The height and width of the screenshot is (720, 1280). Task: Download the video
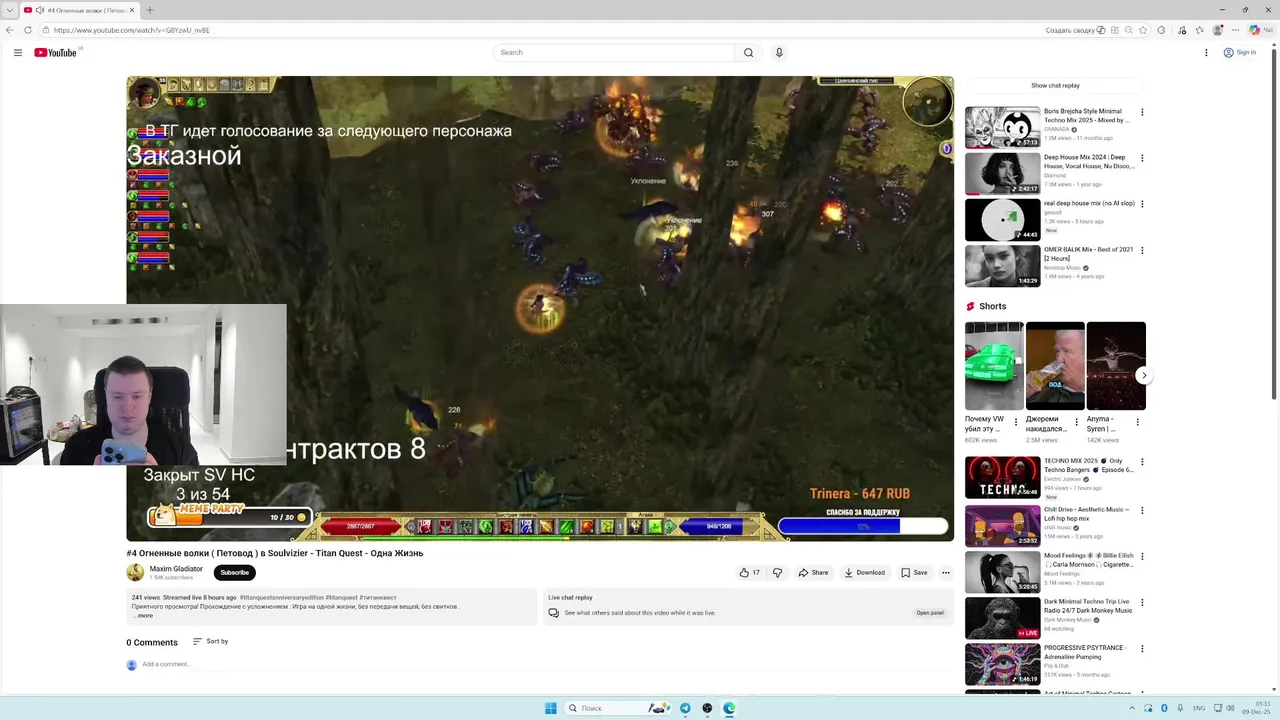coord(864,572)
